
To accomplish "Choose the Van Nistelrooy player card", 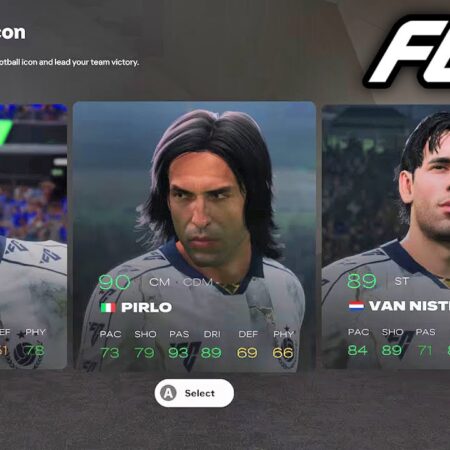I will click(x=386, y=237).
